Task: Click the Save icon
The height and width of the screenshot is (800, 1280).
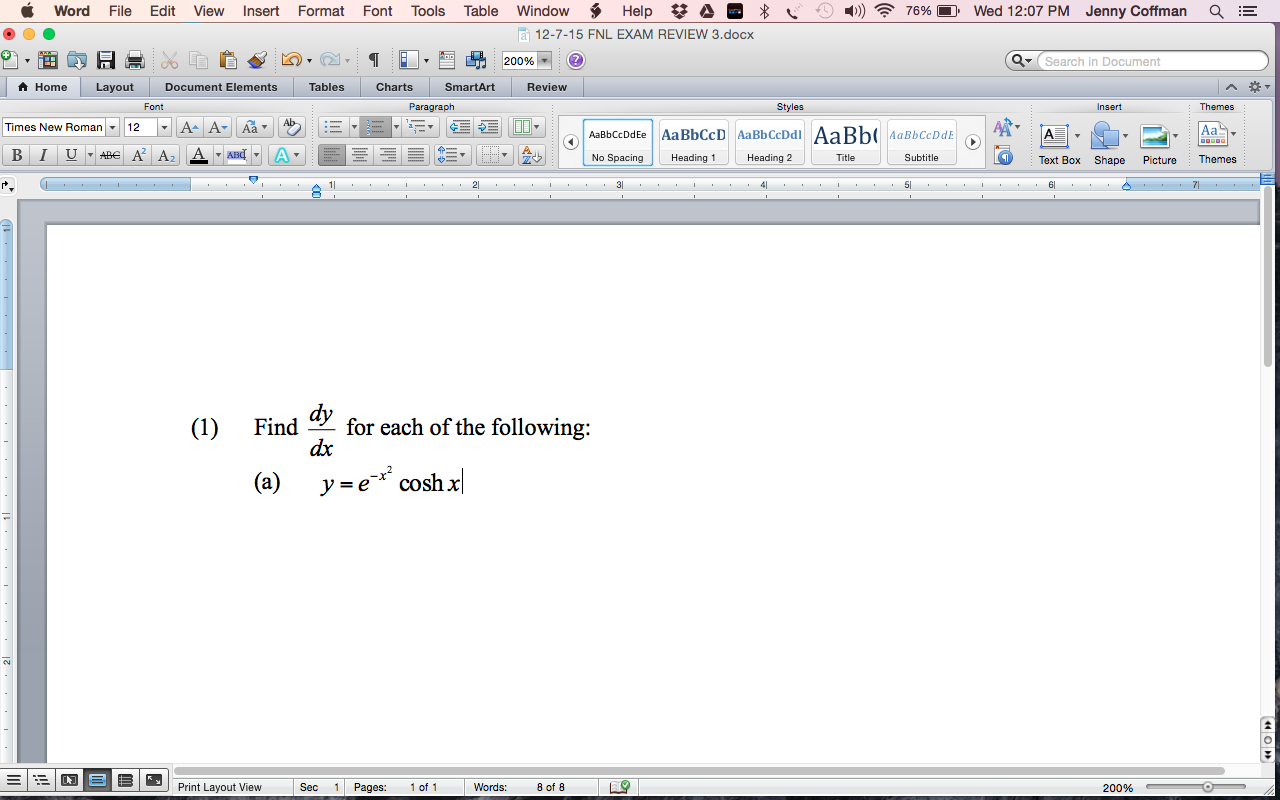Action: pos(105,60)
